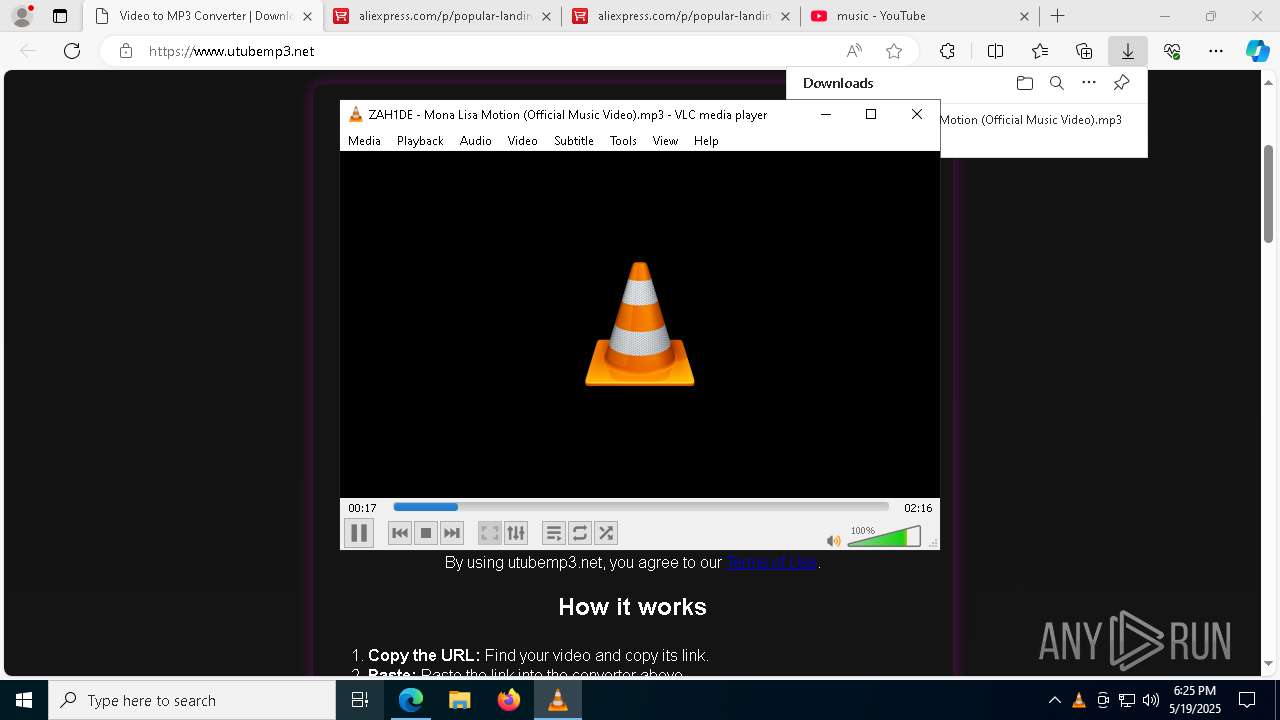Seek on the VLC playback progress bar
1280x720 pixels.
pos(641,507)
